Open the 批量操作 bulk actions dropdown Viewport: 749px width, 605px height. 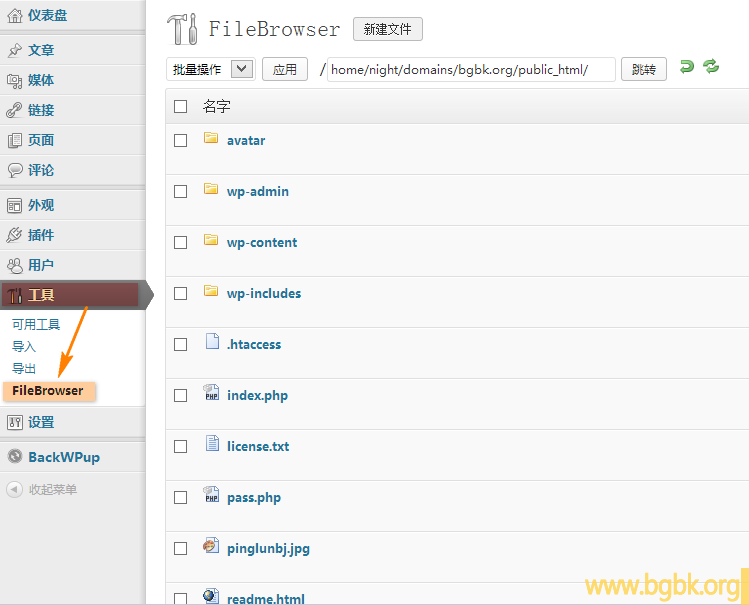211,69
